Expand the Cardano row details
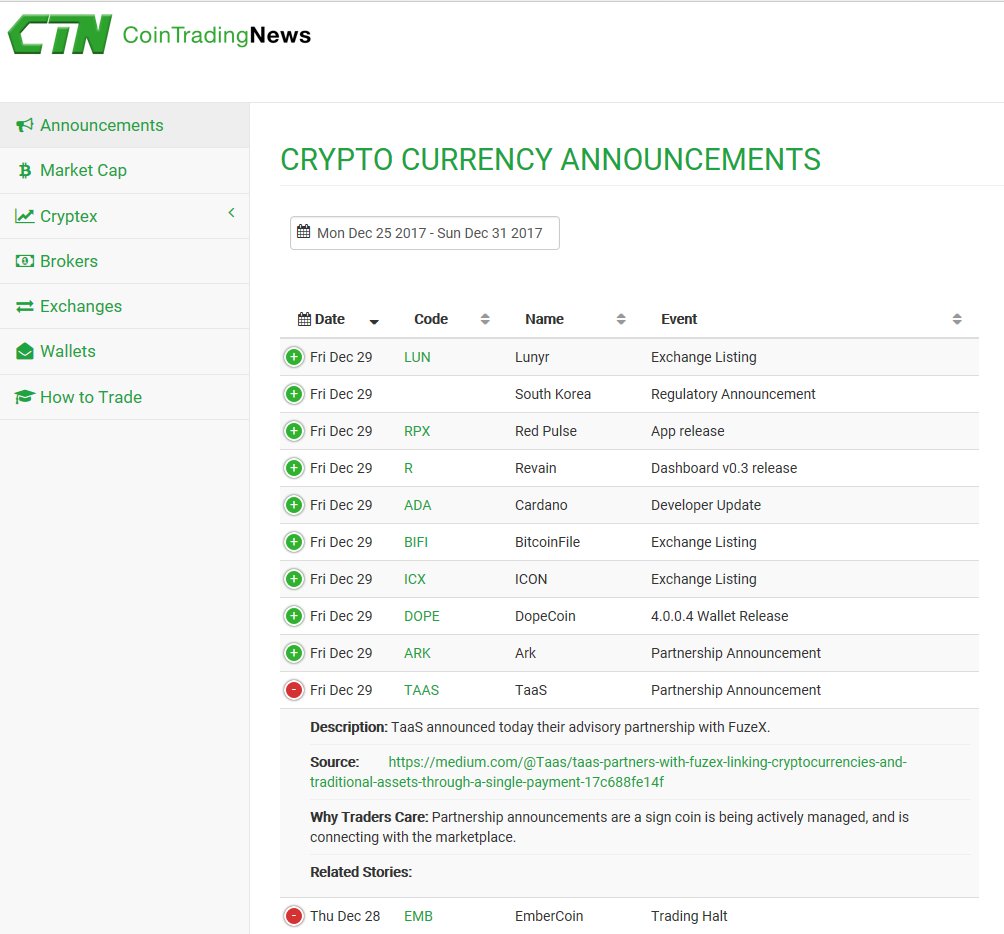The height and width of the screenshot is (934, 1004). pos(294,505)
